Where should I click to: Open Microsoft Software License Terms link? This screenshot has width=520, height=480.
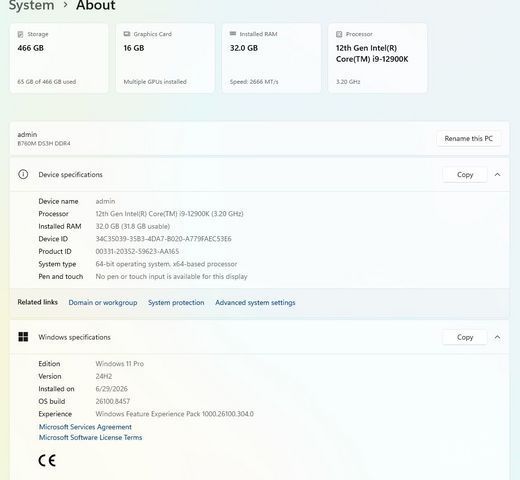(90, 437)
